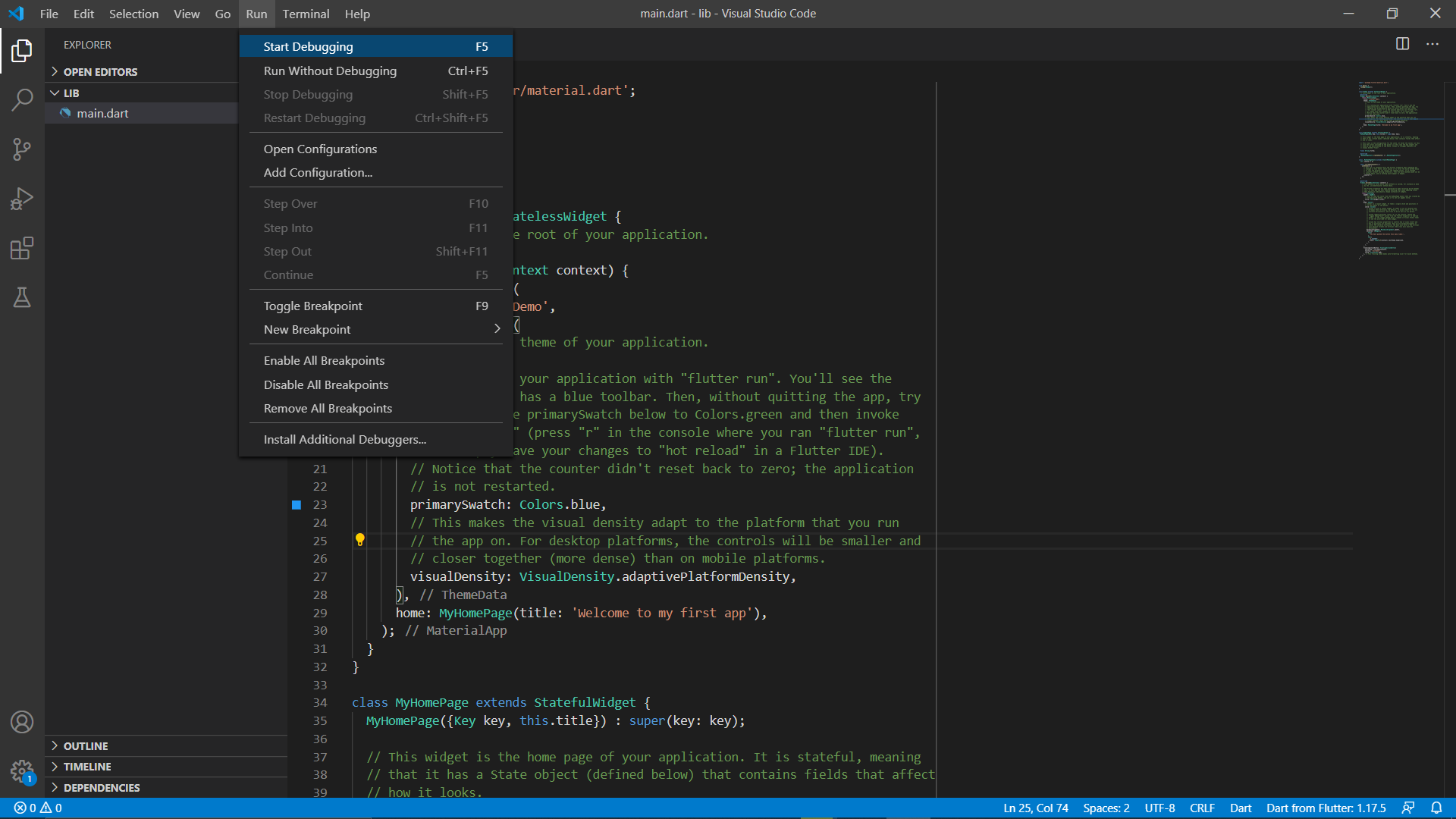Open the Extensions view icon

tap(22, 248)
